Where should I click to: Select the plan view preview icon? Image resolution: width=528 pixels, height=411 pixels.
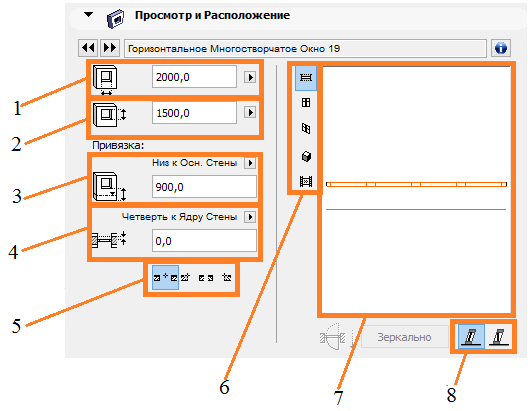pyautogui.click(x=306, y=78)
